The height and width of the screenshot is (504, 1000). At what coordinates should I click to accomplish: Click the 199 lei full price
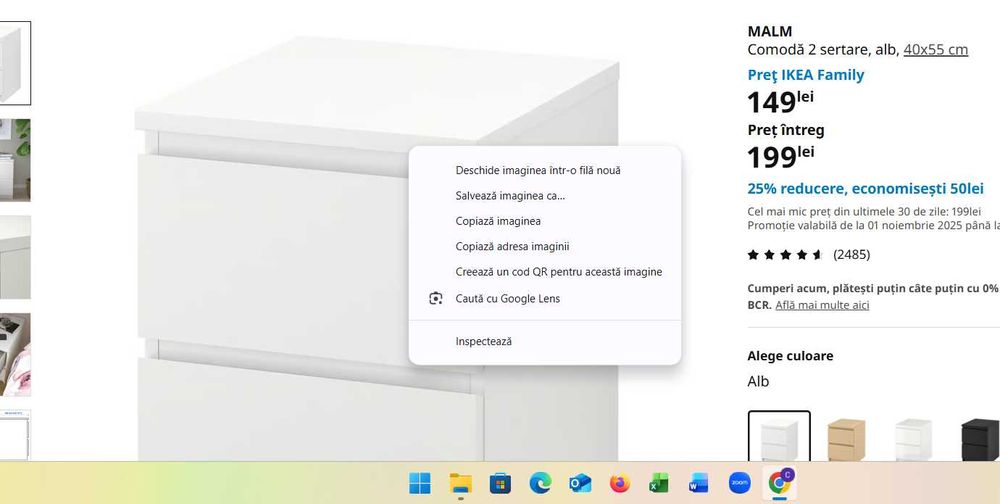[x=781, y=157]
